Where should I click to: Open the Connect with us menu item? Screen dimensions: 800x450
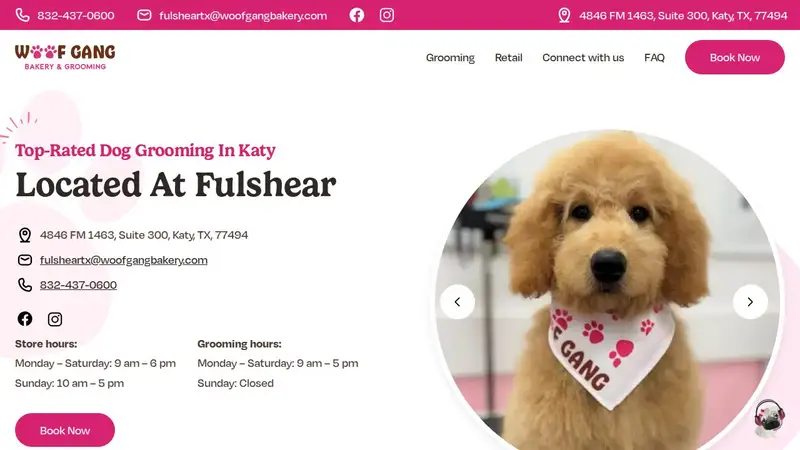pos(583,58)
